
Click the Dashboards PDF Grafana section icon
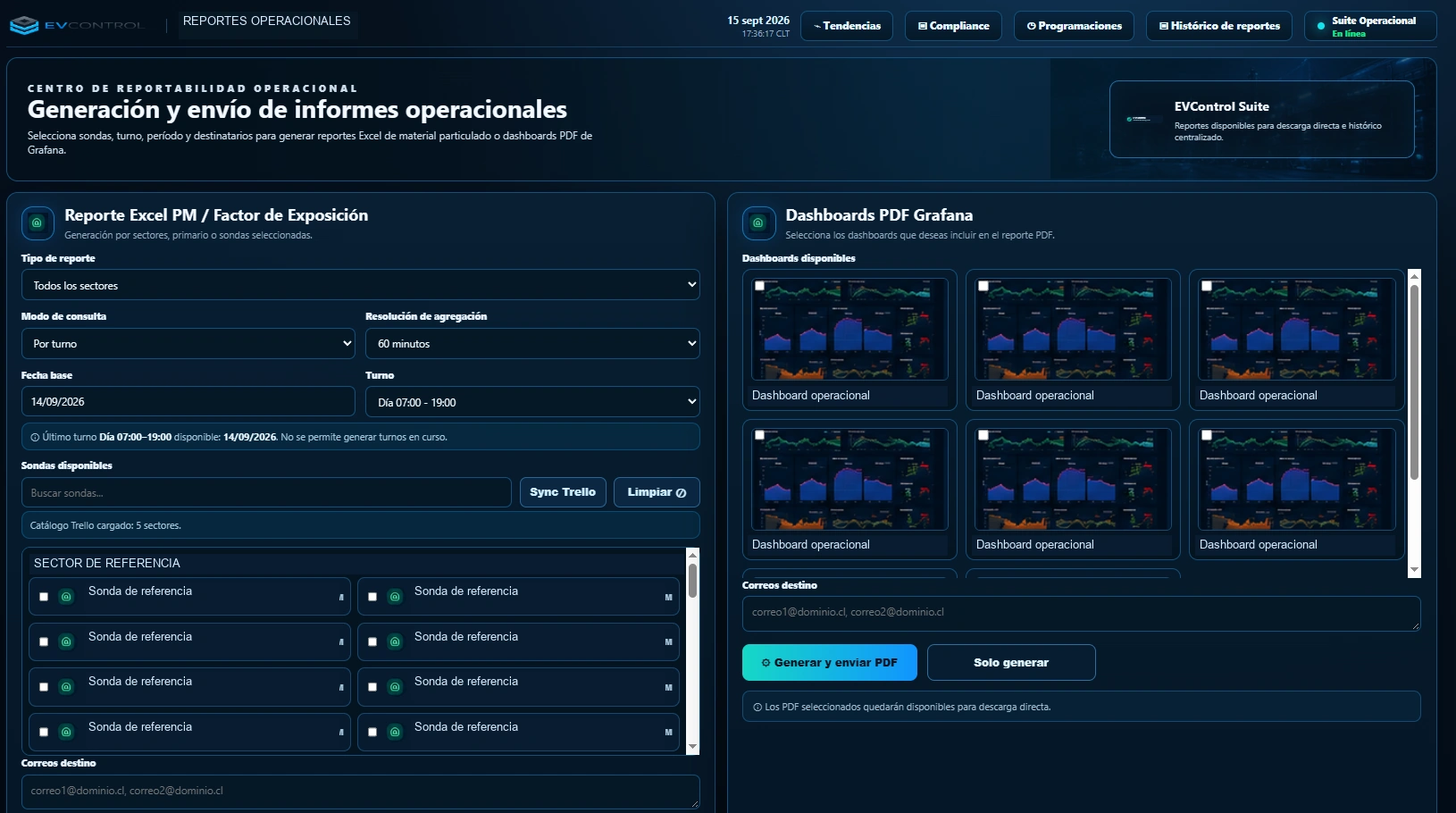point(758,223)
